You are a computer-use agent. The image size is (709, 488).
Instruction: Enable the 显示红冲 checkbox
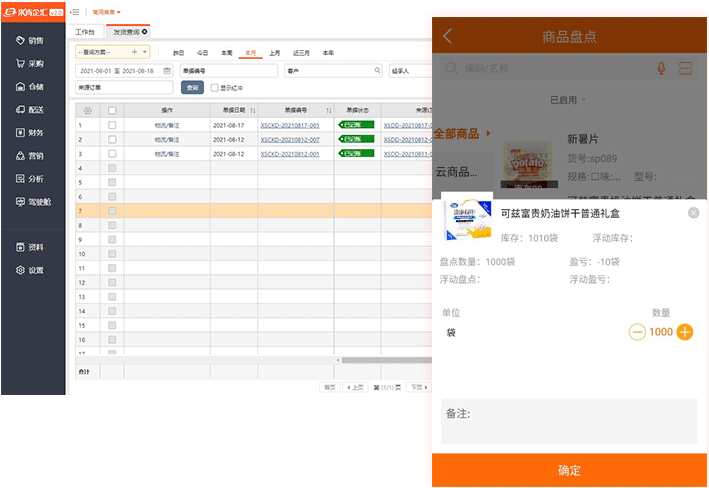click(x=214, y=88)
